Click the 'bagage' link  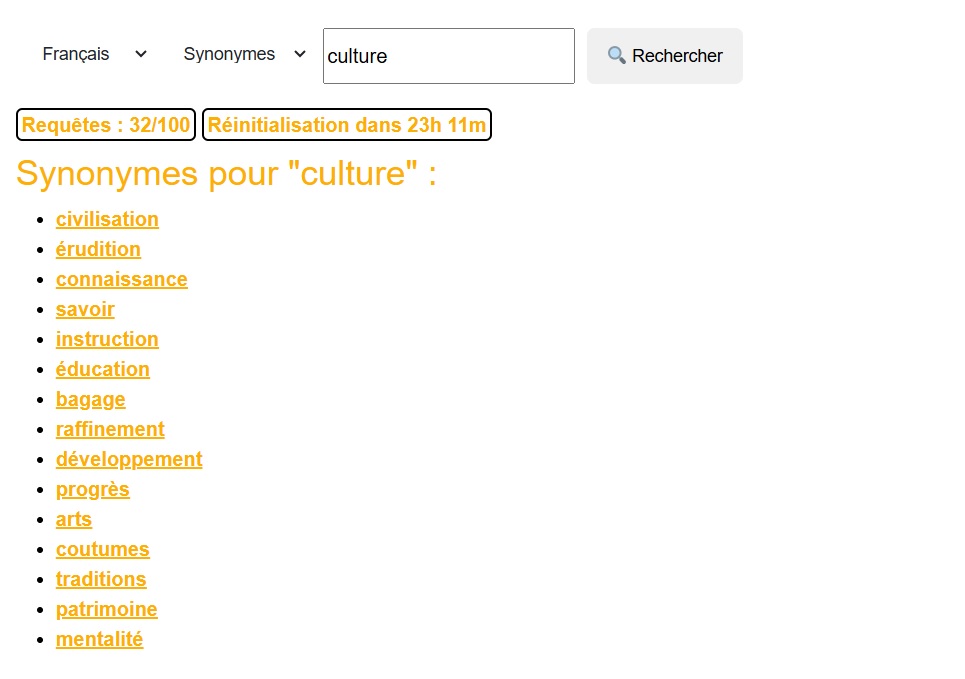click(90, 399)
